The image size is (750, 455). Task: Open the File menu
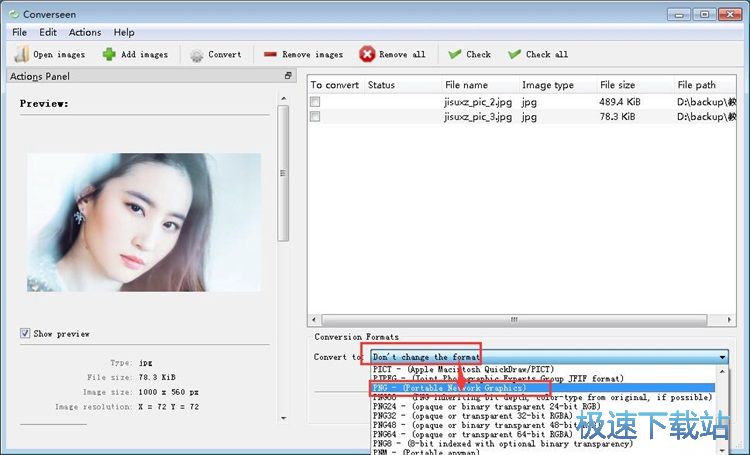point(19,32)
